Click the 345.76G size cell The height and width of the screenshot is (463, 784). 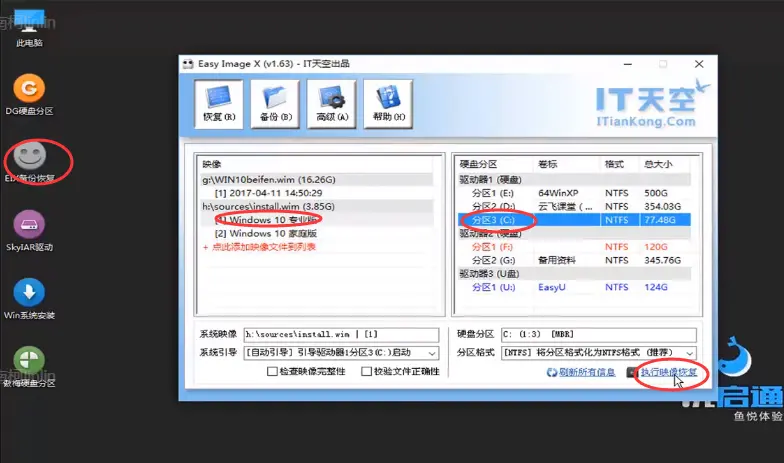click(x=662, y=260)
